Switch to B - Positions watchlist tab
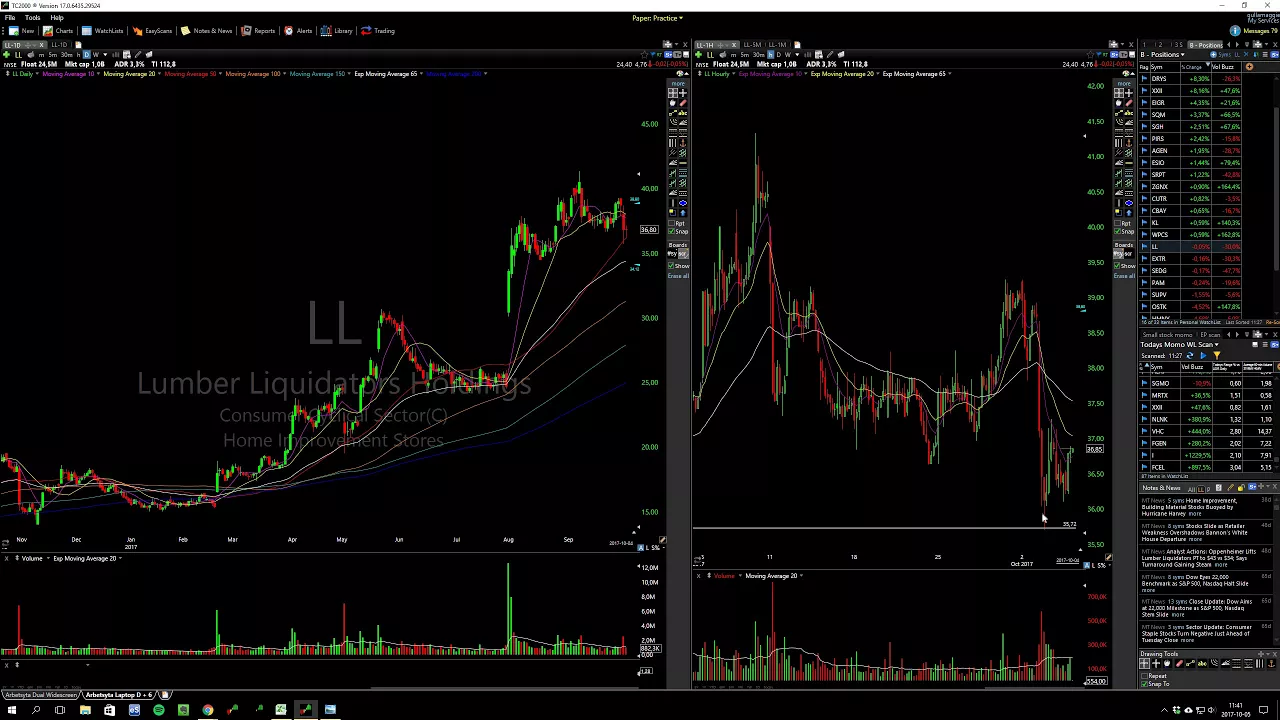Image resolution: width=1280 pixels, height=720 pixels. pyautogui.click(x=1206, y=45)
